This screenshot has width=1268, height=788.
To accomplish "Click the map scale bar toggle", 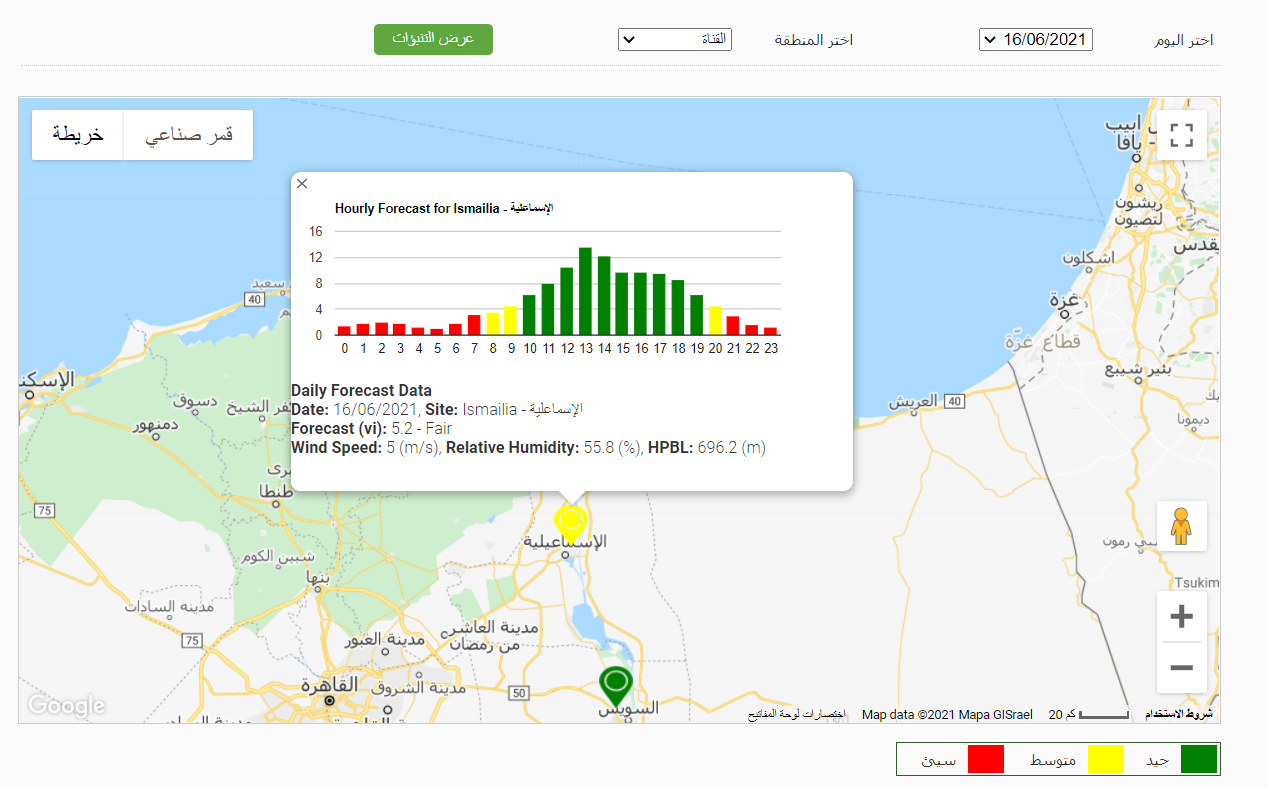I will coord(1088,714).
